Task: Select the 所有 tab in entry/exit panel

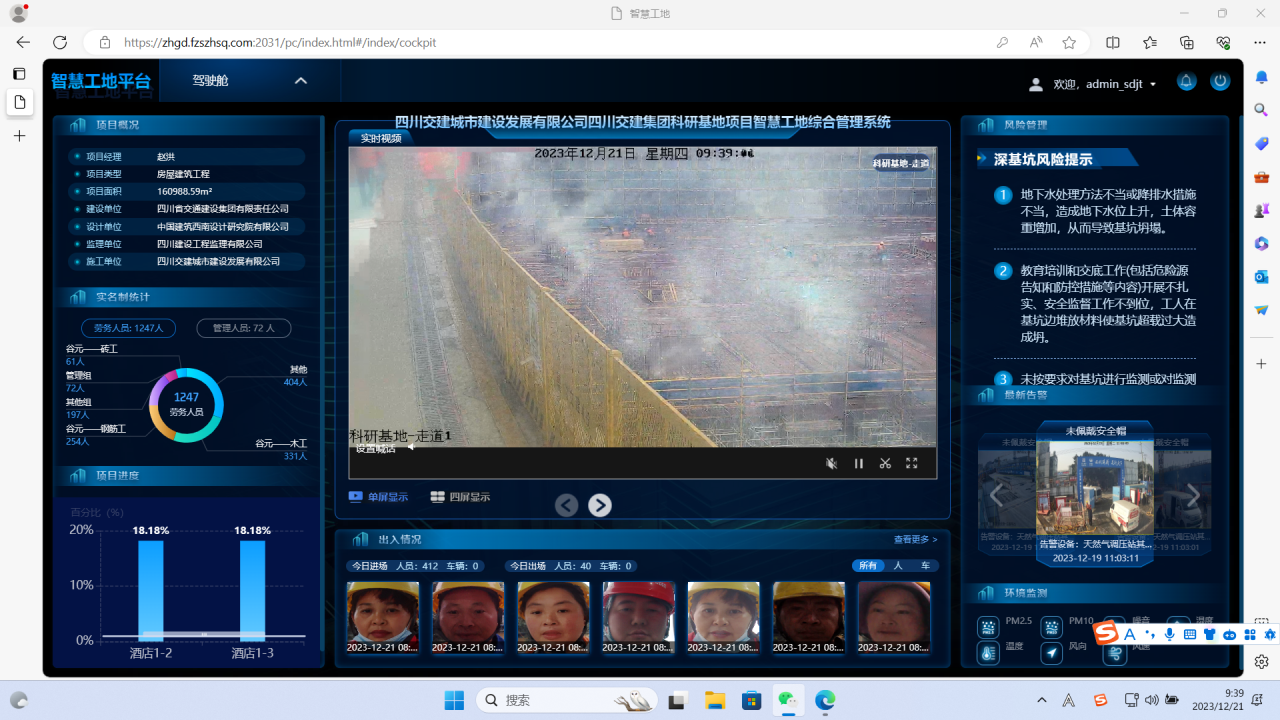Action: [x=867, y=566]
